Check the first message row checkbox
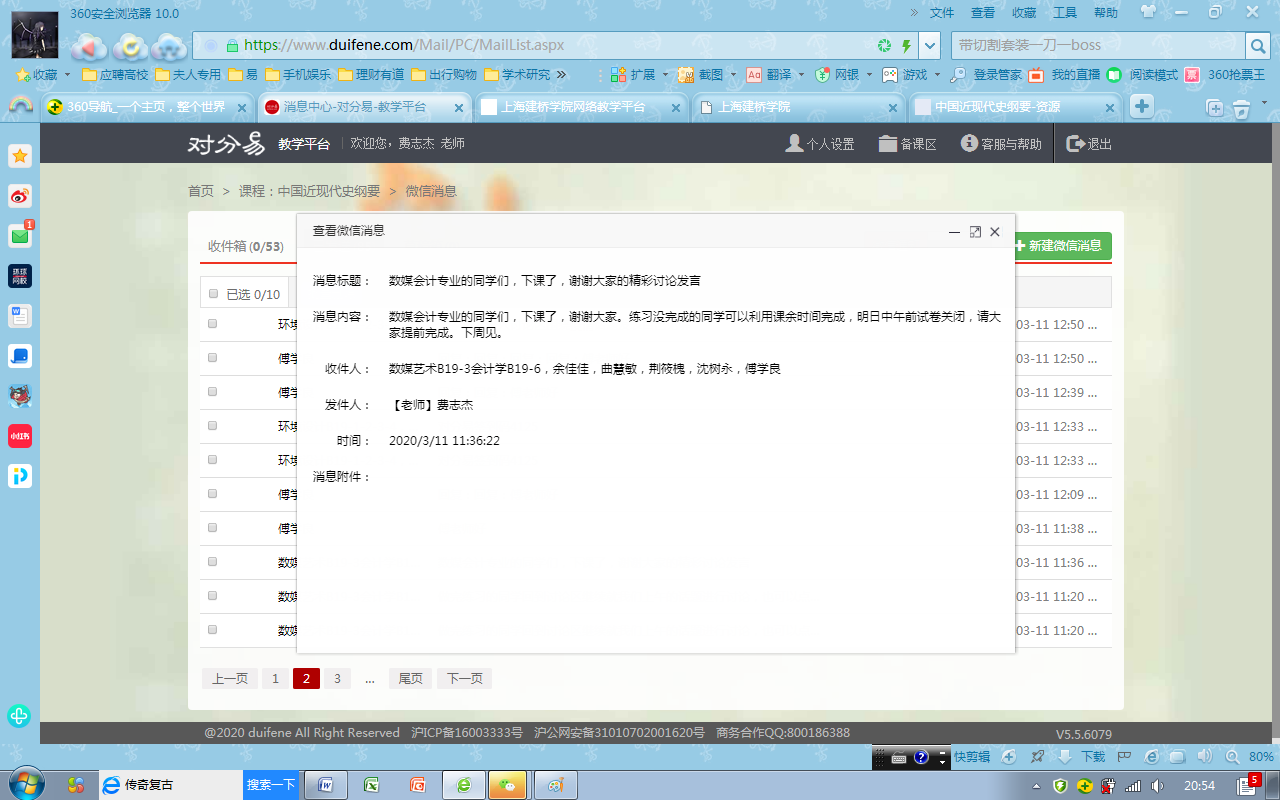The image size is (1280, 800). [x=213, y=324]
